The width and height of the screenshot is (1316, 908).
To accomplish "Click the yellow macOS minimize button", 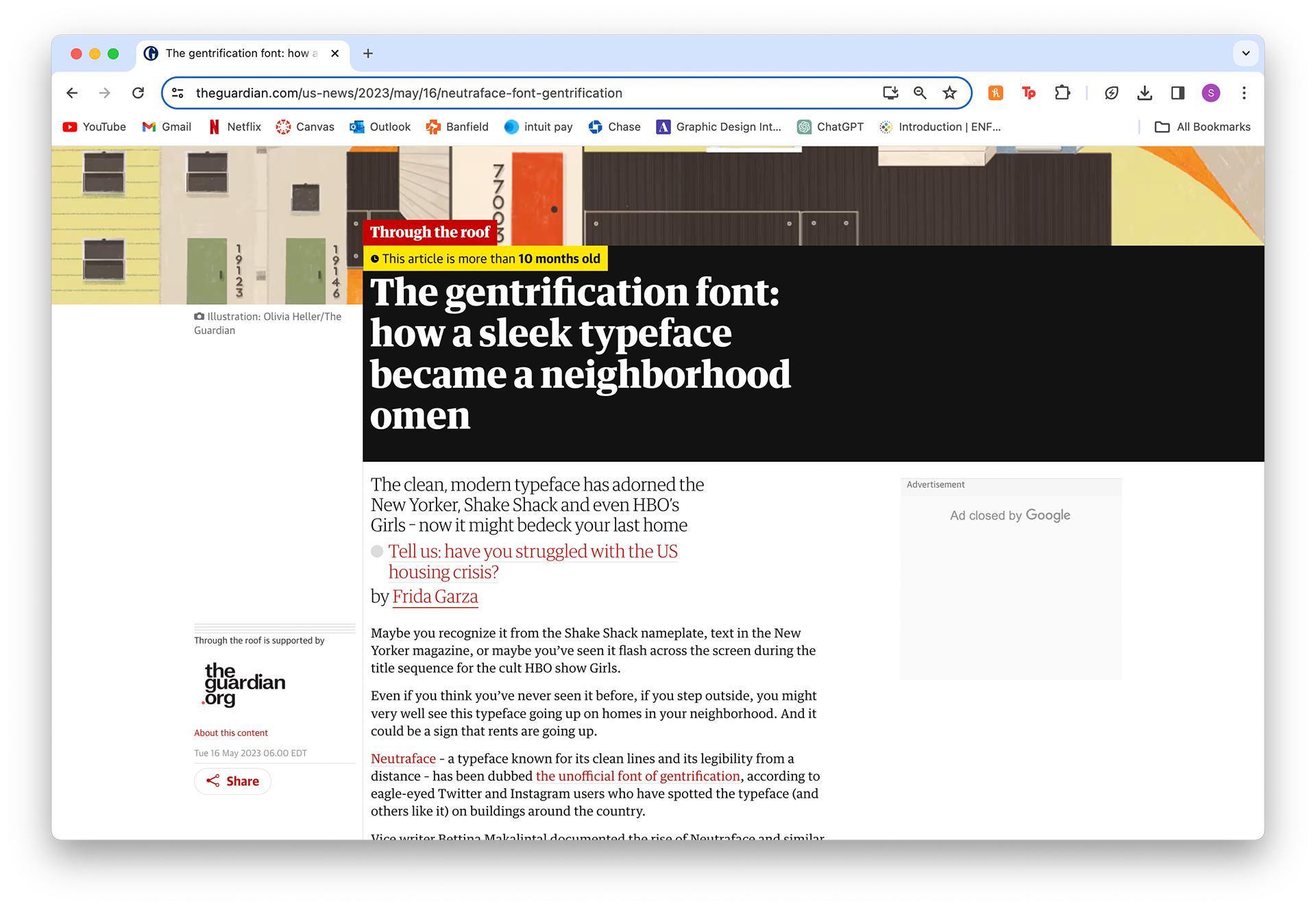I will click(x=95, y=53).
